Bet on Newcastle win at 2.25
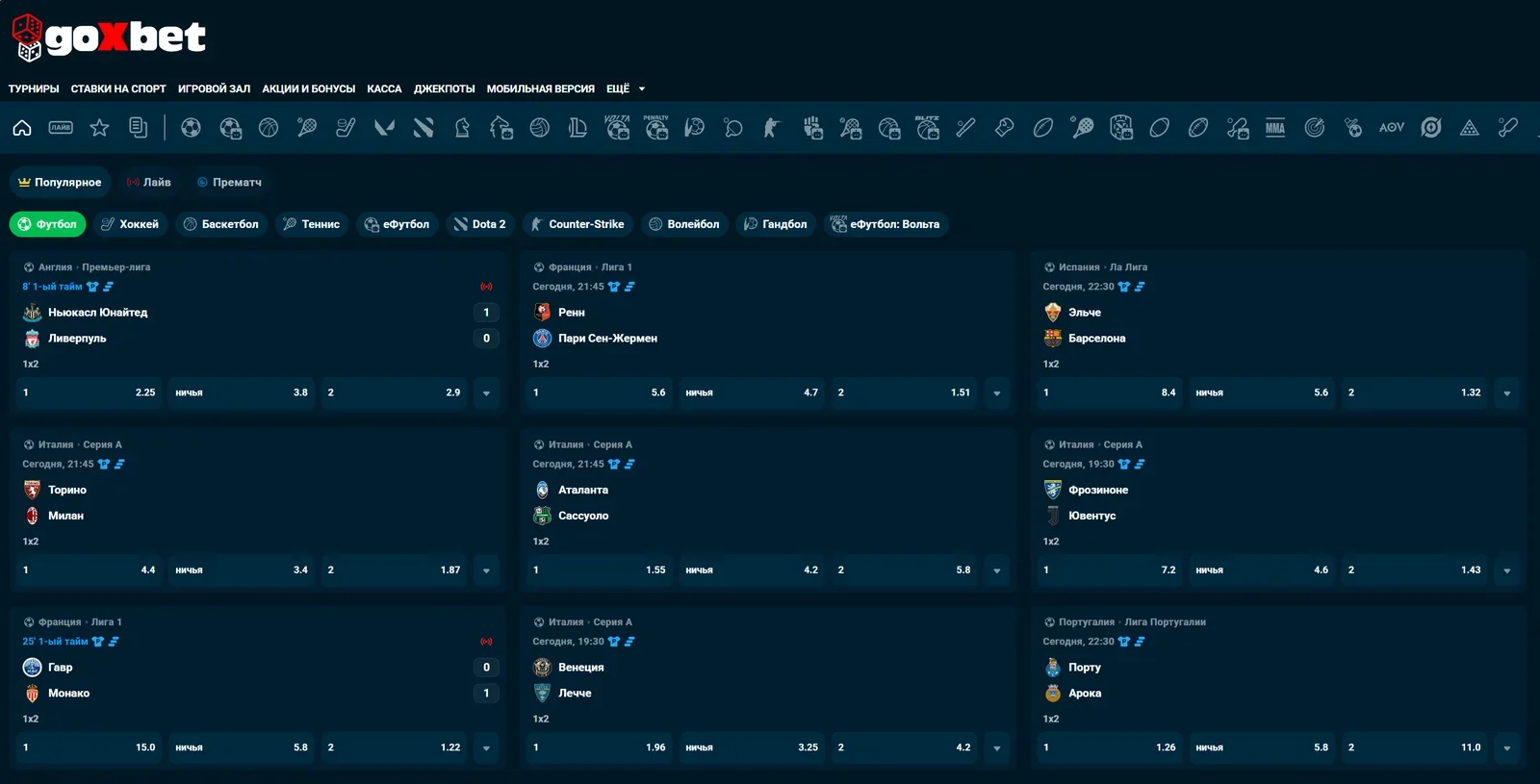 (89, 392)
